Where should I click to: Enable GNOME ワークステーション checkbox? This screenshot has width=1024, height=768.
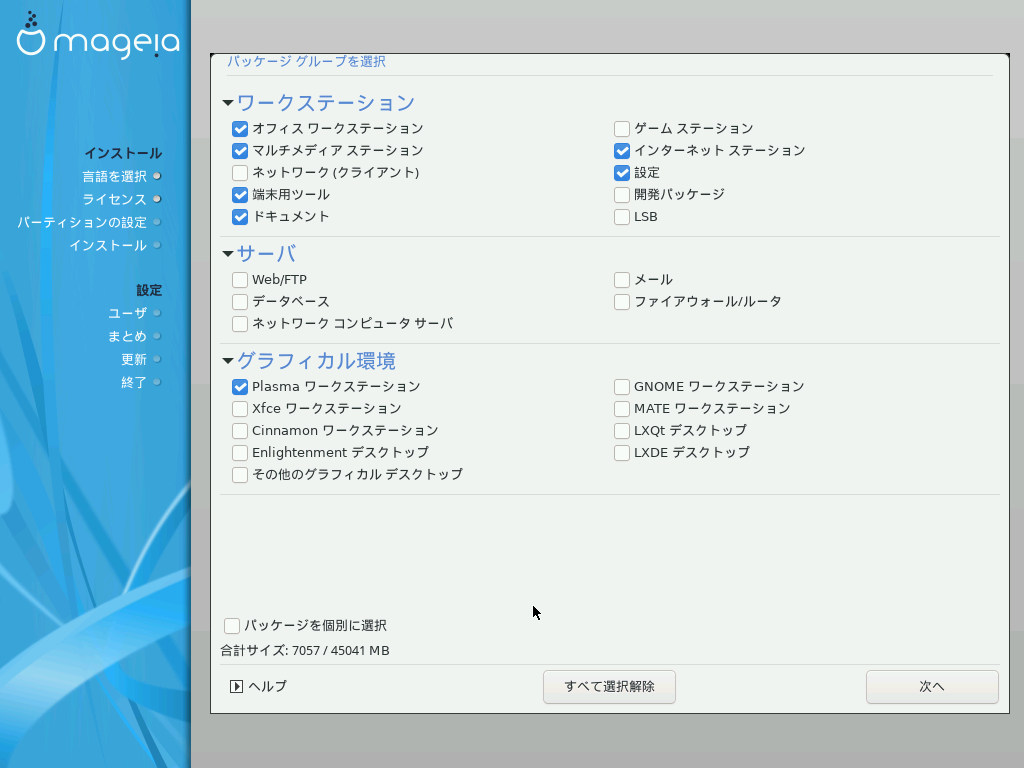coord(622,387)
